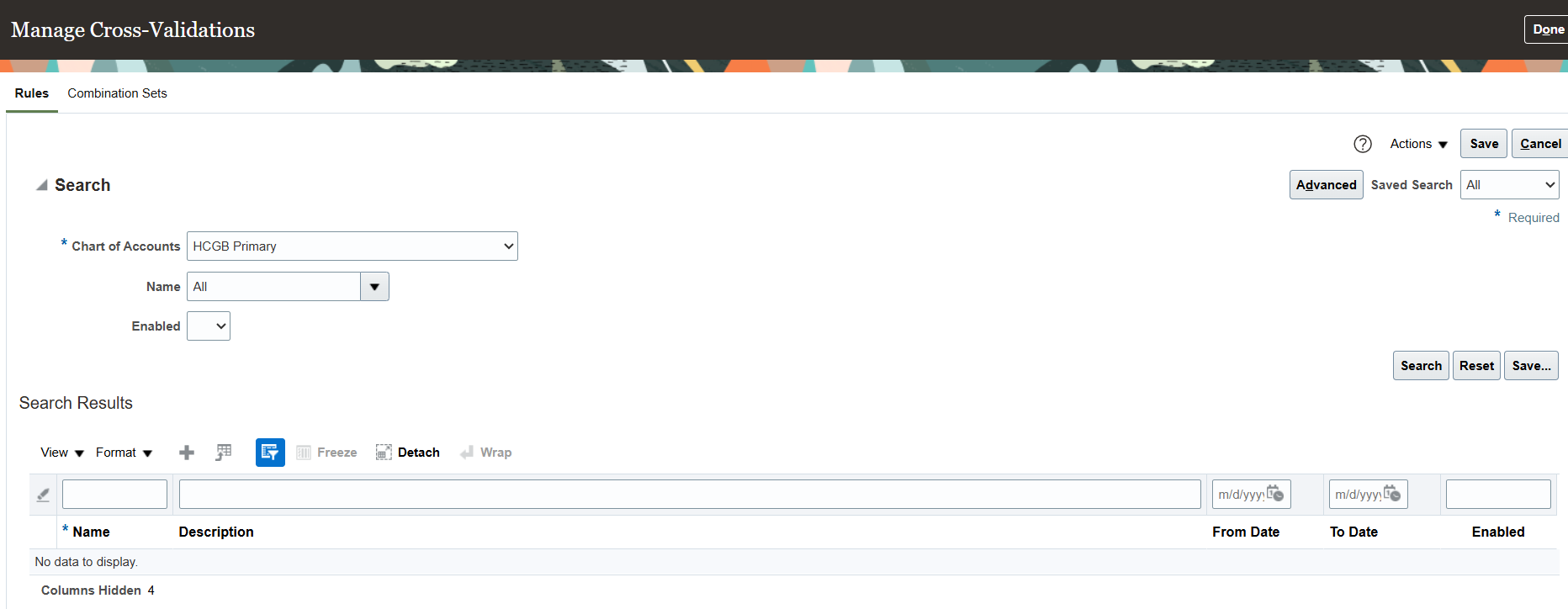Toggle the Query By Example filter icon
Image resolution: width=1568 pixels, height=609 pixels.
pos(270,453)
